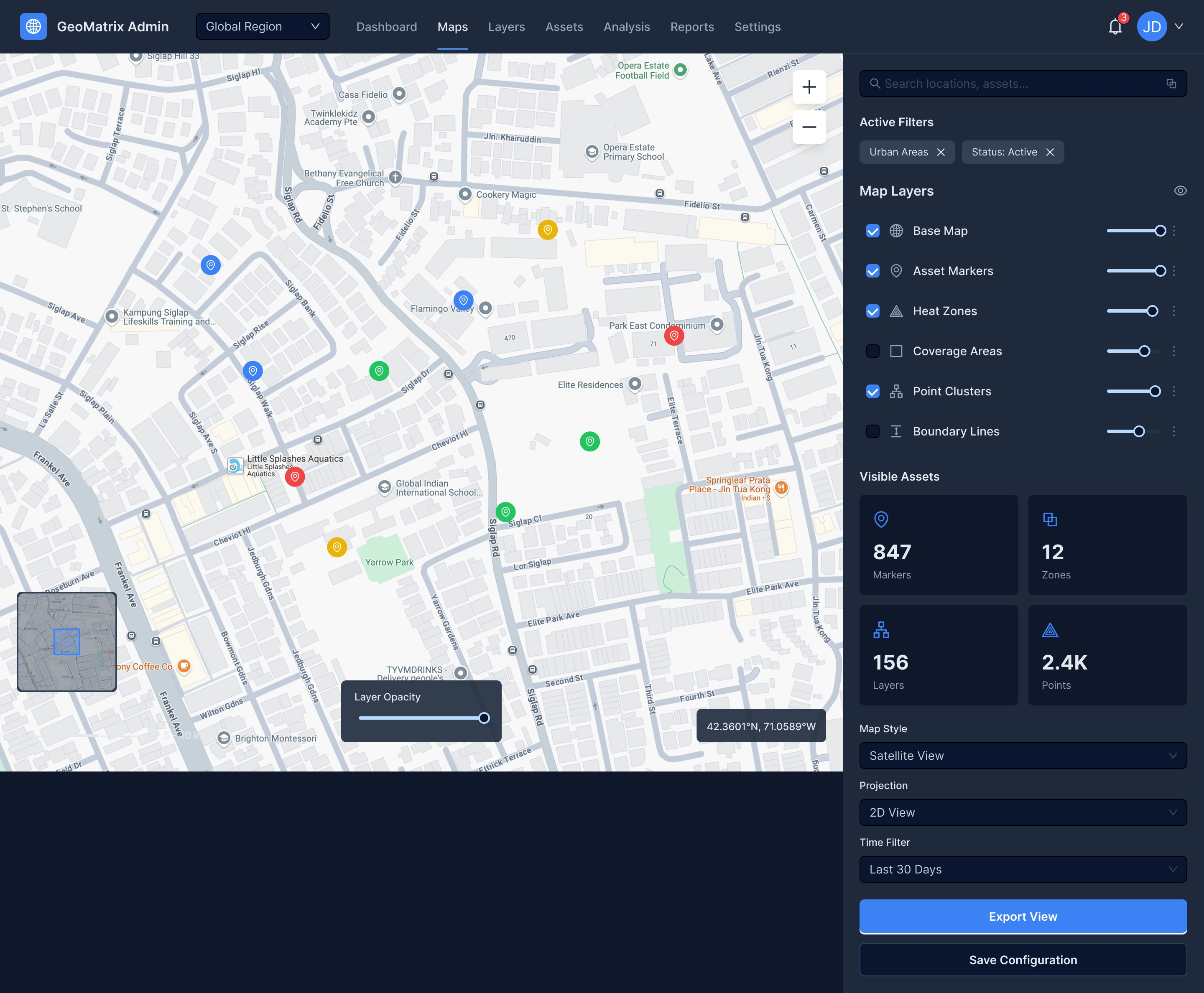Viewport: 1204px width, 993px height.
Task: Toggle Map Layers visibility eye icon
Action: tap(1180, 191)
